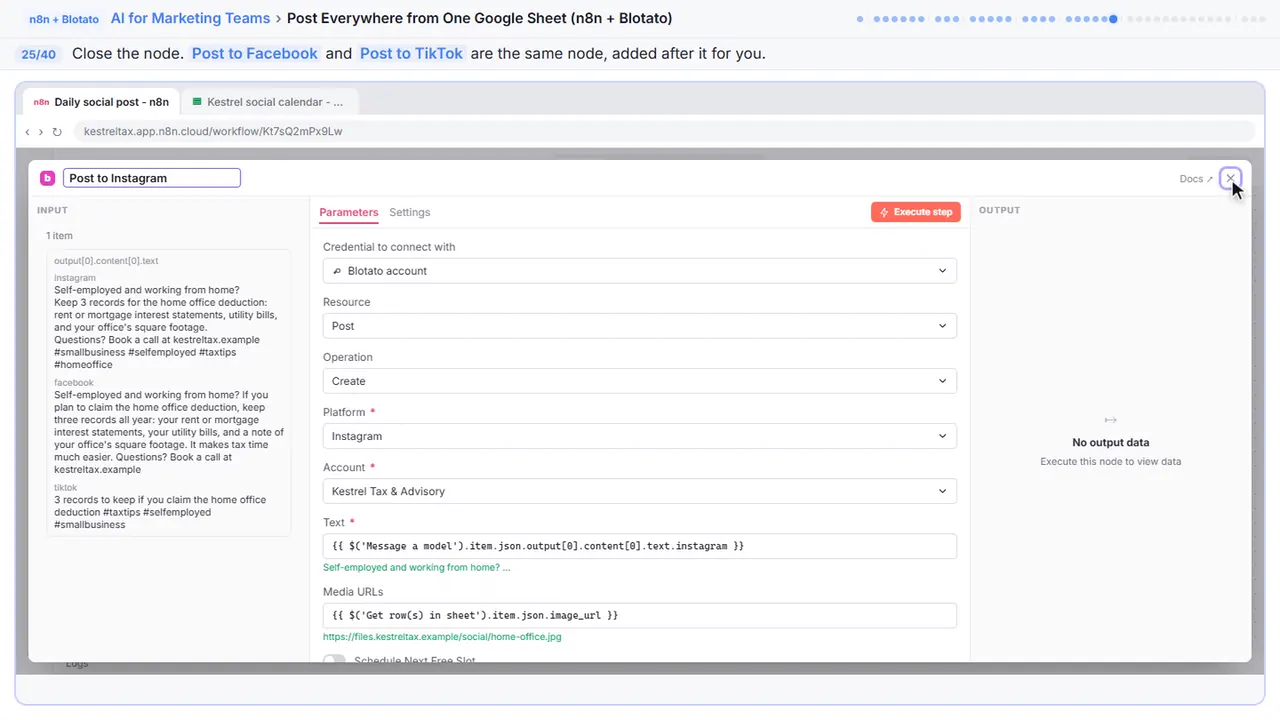This screenshot has width=1280, height=720.
Task: Open the Resource dropdown showing Post
Action: click(640, 326)
